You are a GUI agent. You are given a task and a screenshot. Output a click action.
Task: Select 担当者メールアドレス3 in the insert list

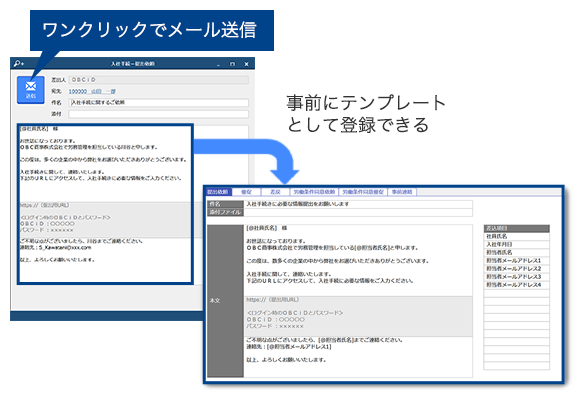516,277
